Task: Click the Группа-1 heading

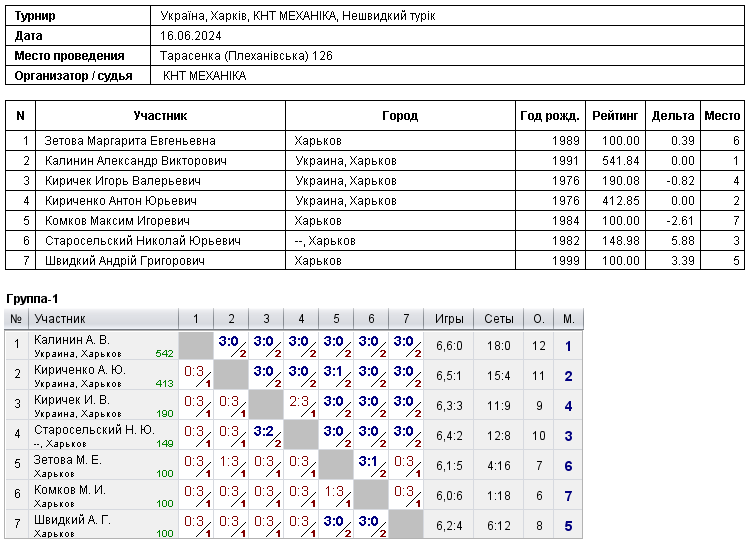Action: tap(32, 299)
